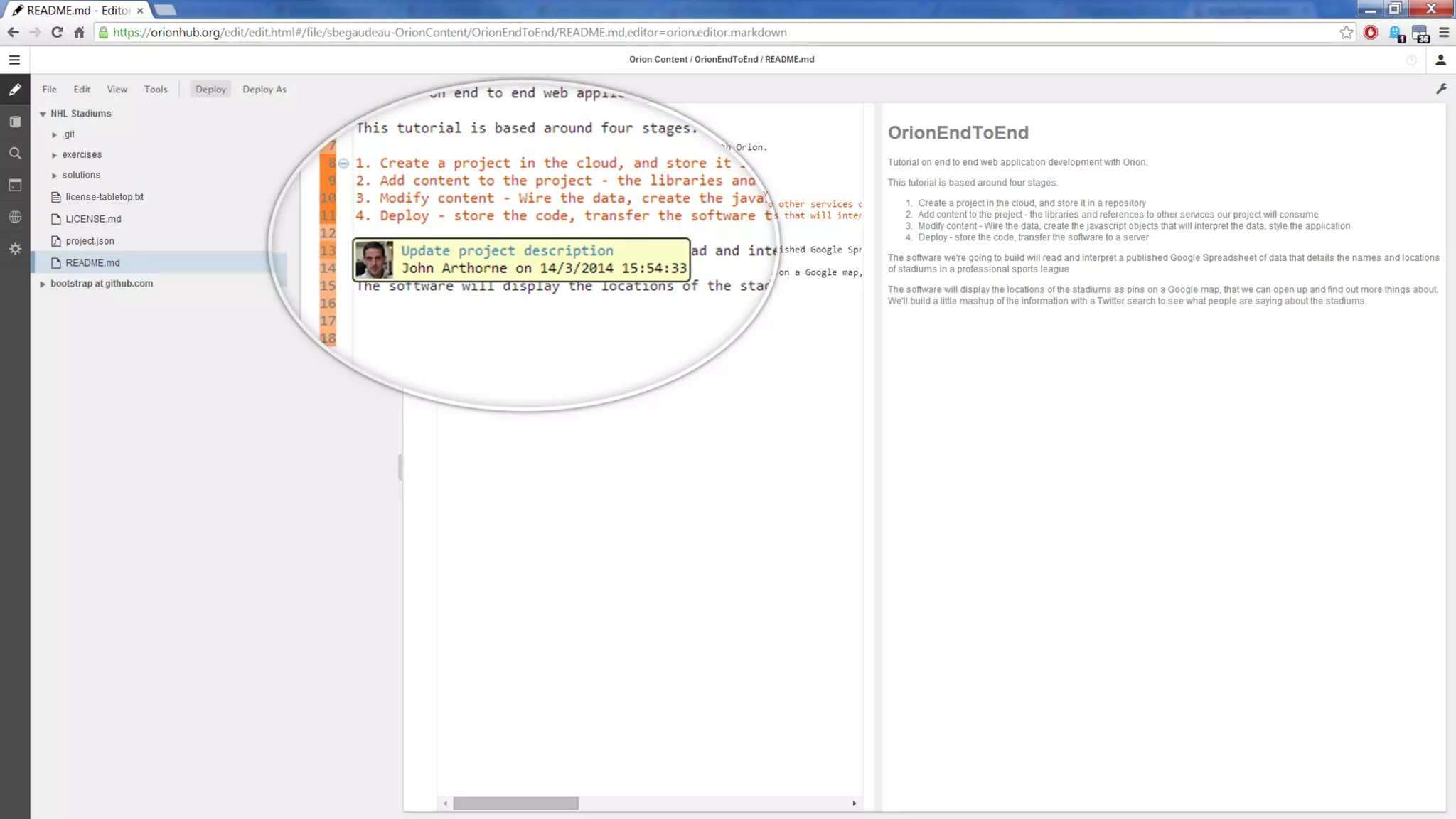1456x819 pixels.
Task: Open the Git repositories sidebar icon
Action: [x=15, y=122]
